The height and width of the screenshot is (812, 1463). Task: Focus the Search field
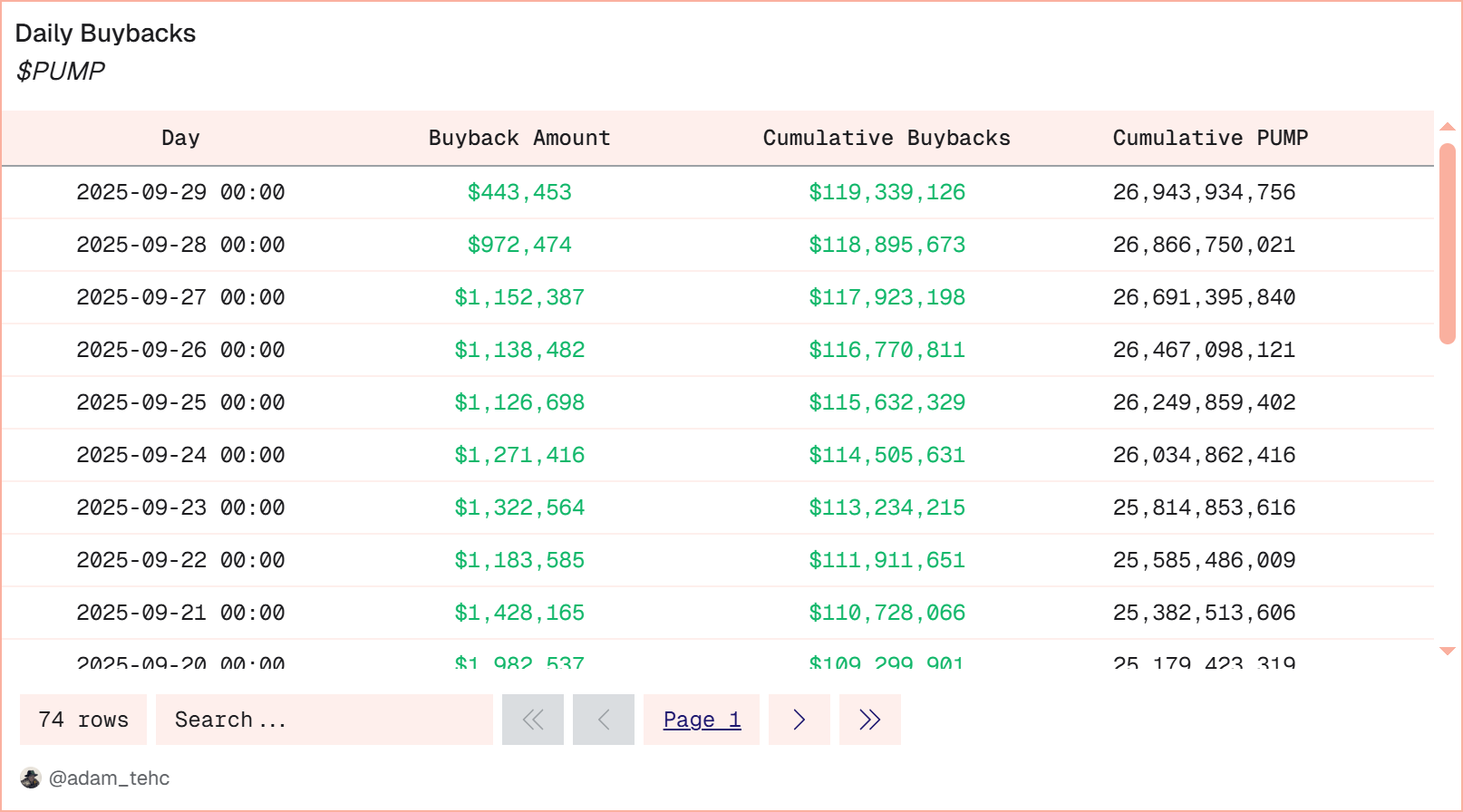point(325,720)
